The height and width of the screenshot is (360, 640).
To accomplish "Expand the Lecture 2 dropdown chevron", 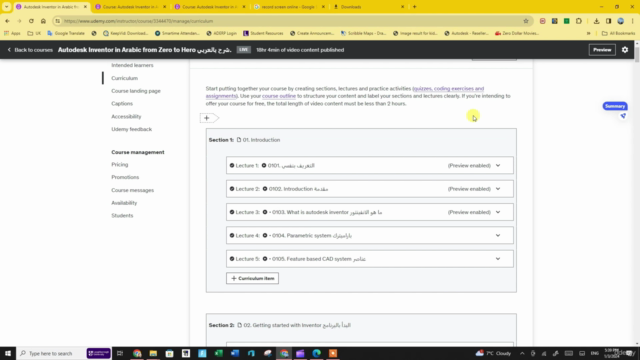I will click(x=498, y=189).
